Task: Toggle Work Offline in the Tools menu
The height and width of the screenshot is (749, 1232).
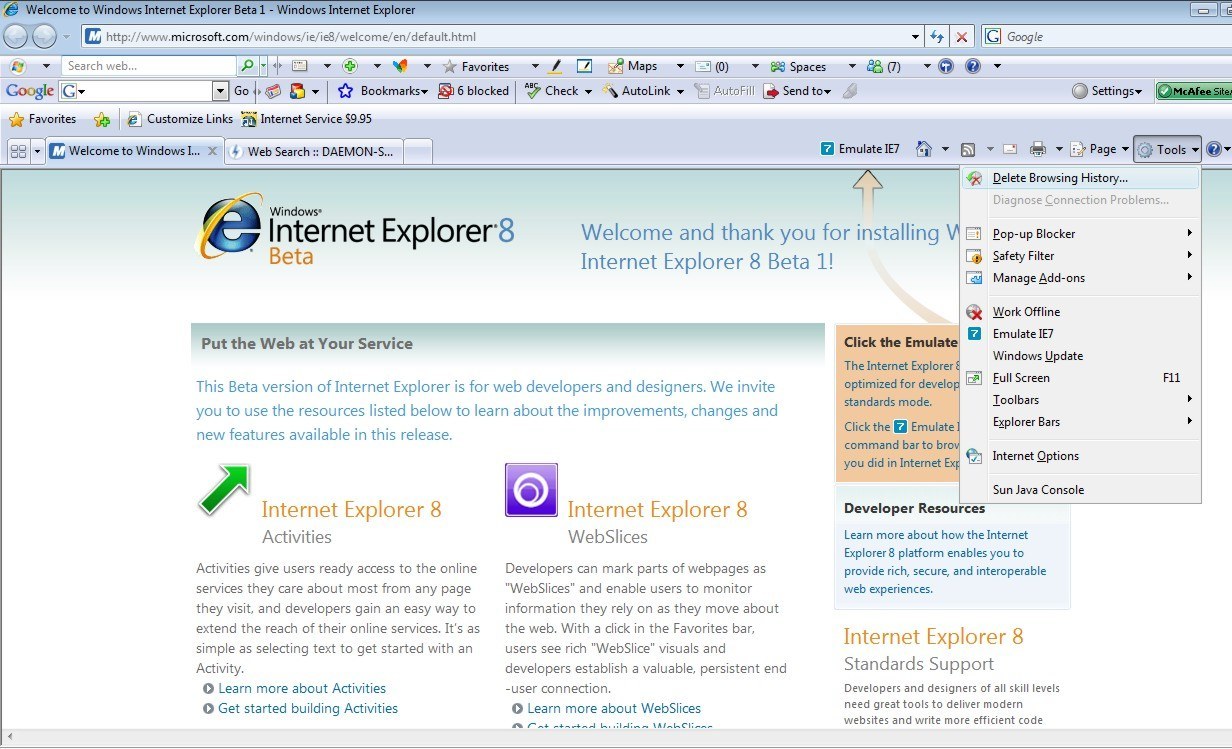Action: 1026,312
